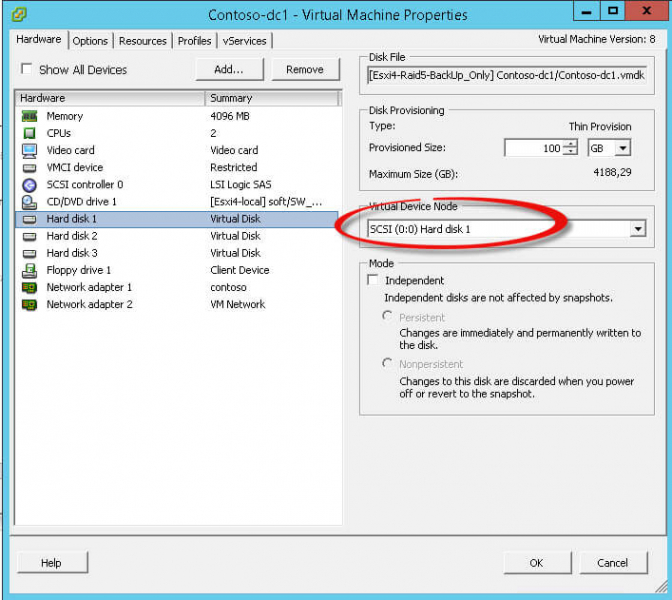Click the SCSI controller 0 icon

(x=29, y=185)
